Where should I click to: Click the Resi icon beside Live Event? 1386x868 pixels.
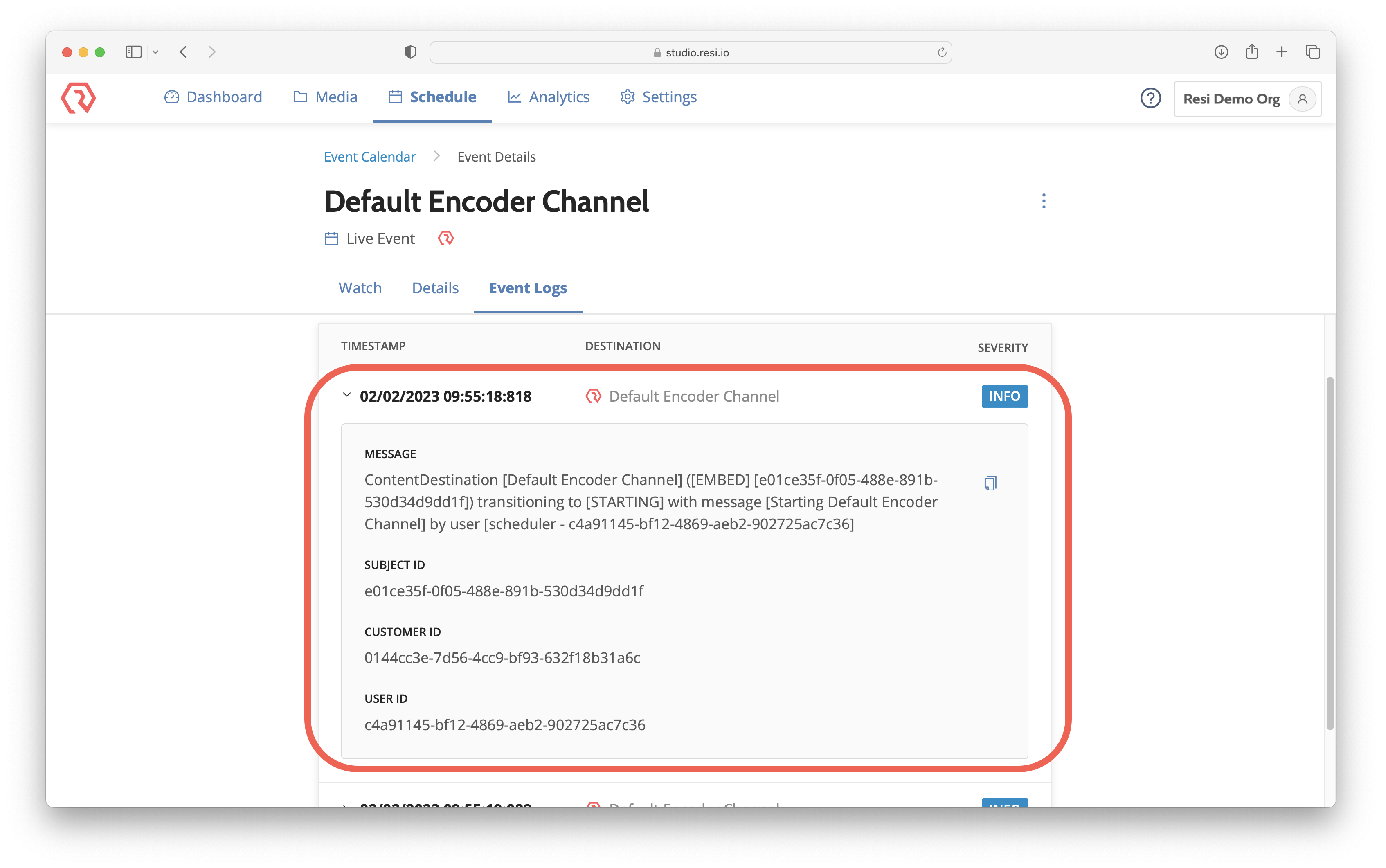click(x=446, y=238)
